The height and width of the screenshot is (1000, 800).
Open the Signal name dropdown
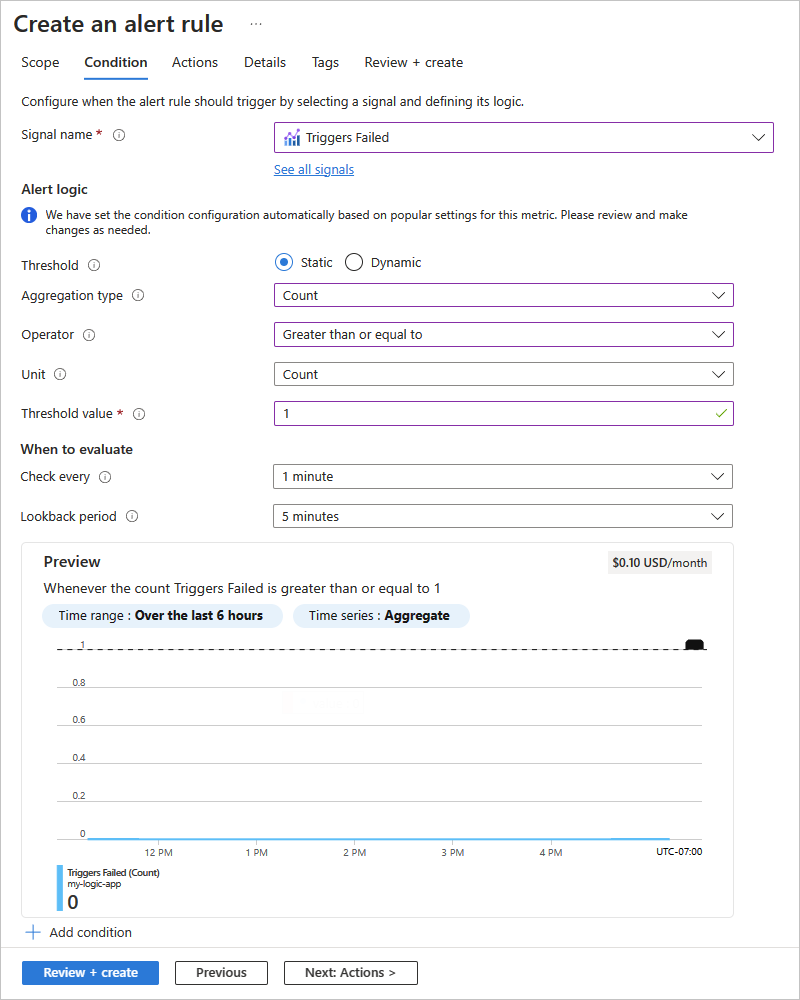click(x=524, y=137)
